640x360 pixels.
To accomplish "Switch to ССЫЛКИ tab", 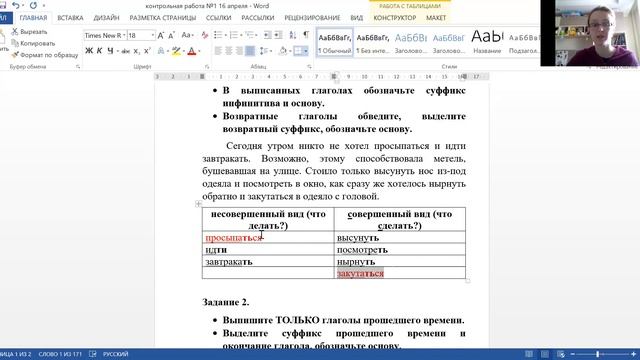I will (x=219, y=18).
